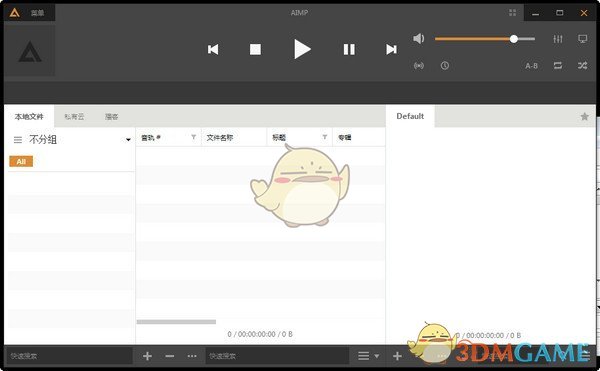Open the equalizer sound effects icon
Image resolution: width=600 pixels, height=371 pixels.
tap(558, 39)
